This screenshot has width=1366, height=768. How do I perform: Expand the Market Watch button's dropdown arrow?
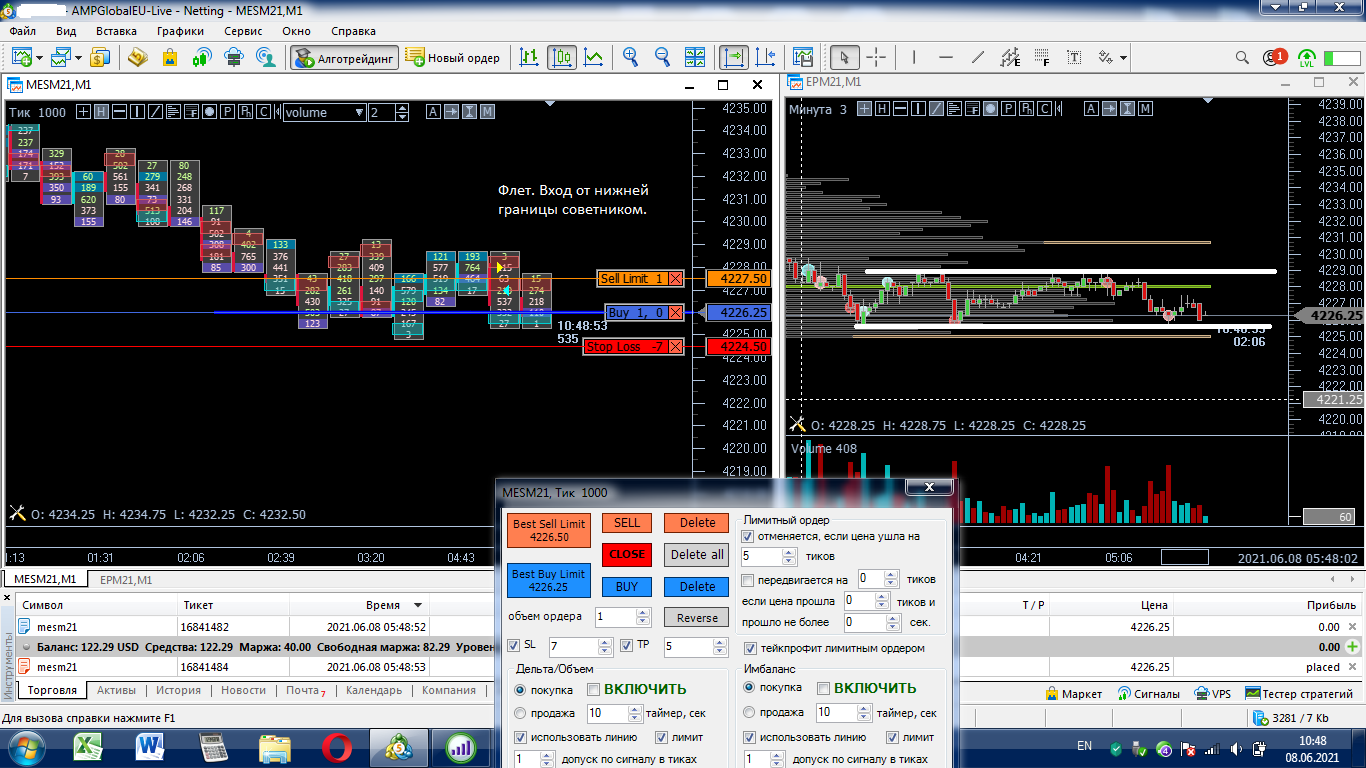pos(79,58)
